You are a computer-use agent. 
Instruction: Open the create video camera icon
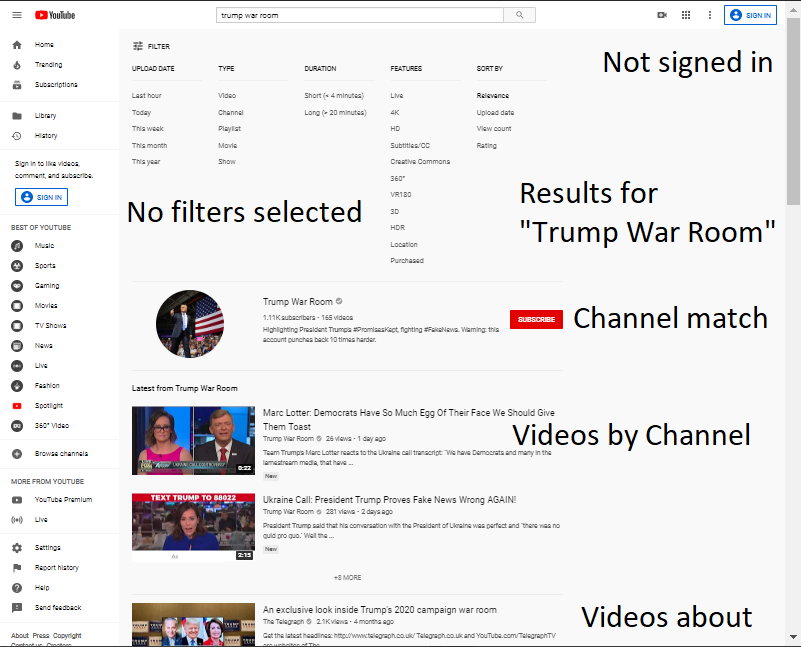point(662,15)
